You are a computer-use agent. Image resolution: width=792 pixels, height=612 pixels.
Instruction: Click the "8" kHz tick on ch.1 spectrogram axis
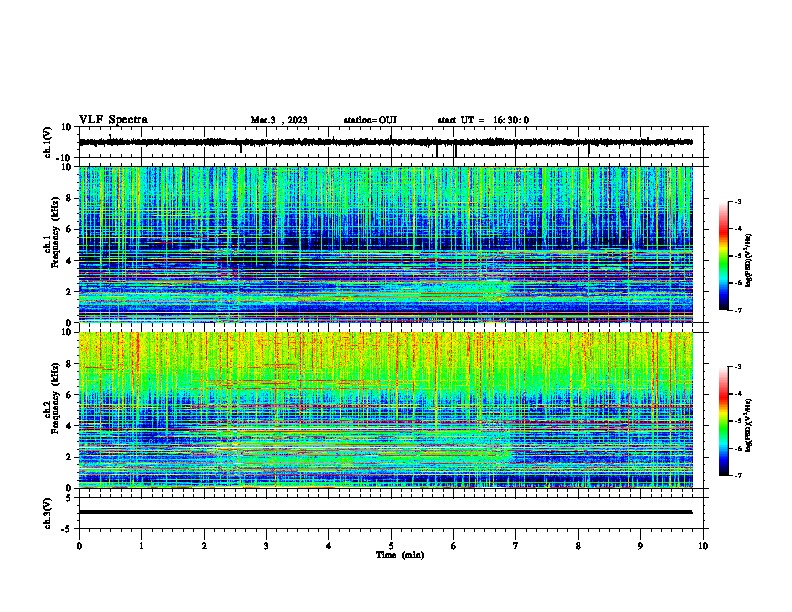(x=69, y=198)
